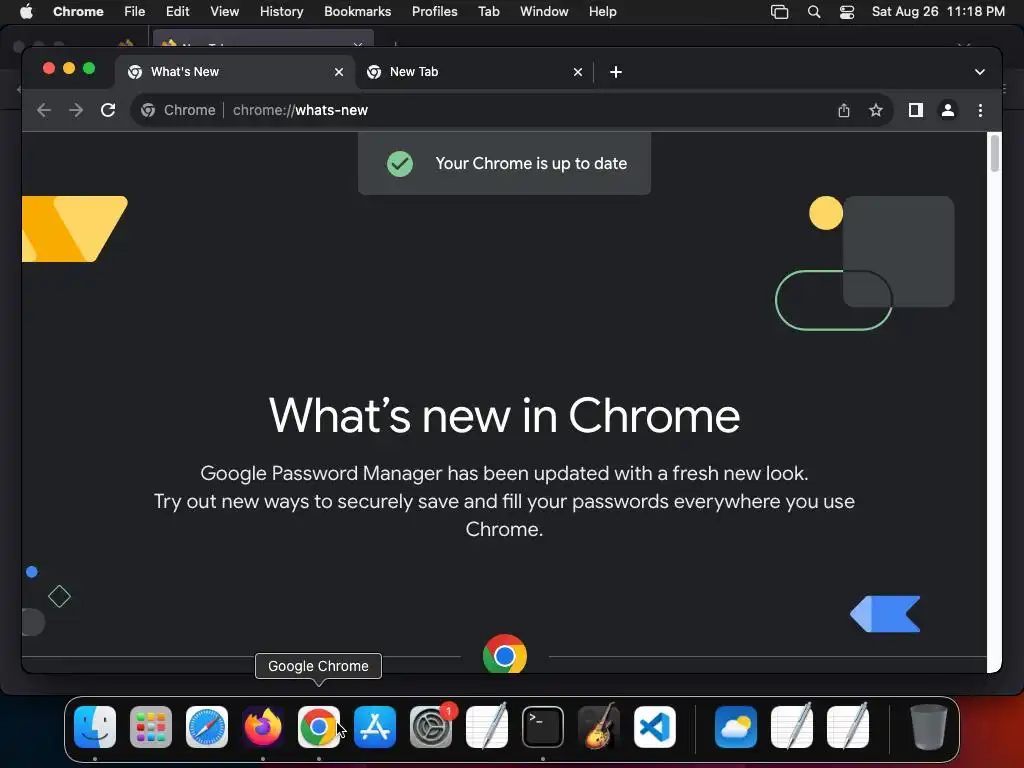Screen dimensions: 1024x768
Task: Add a new tab with plus
Action: pyautogui.click(x=616, y=72)
